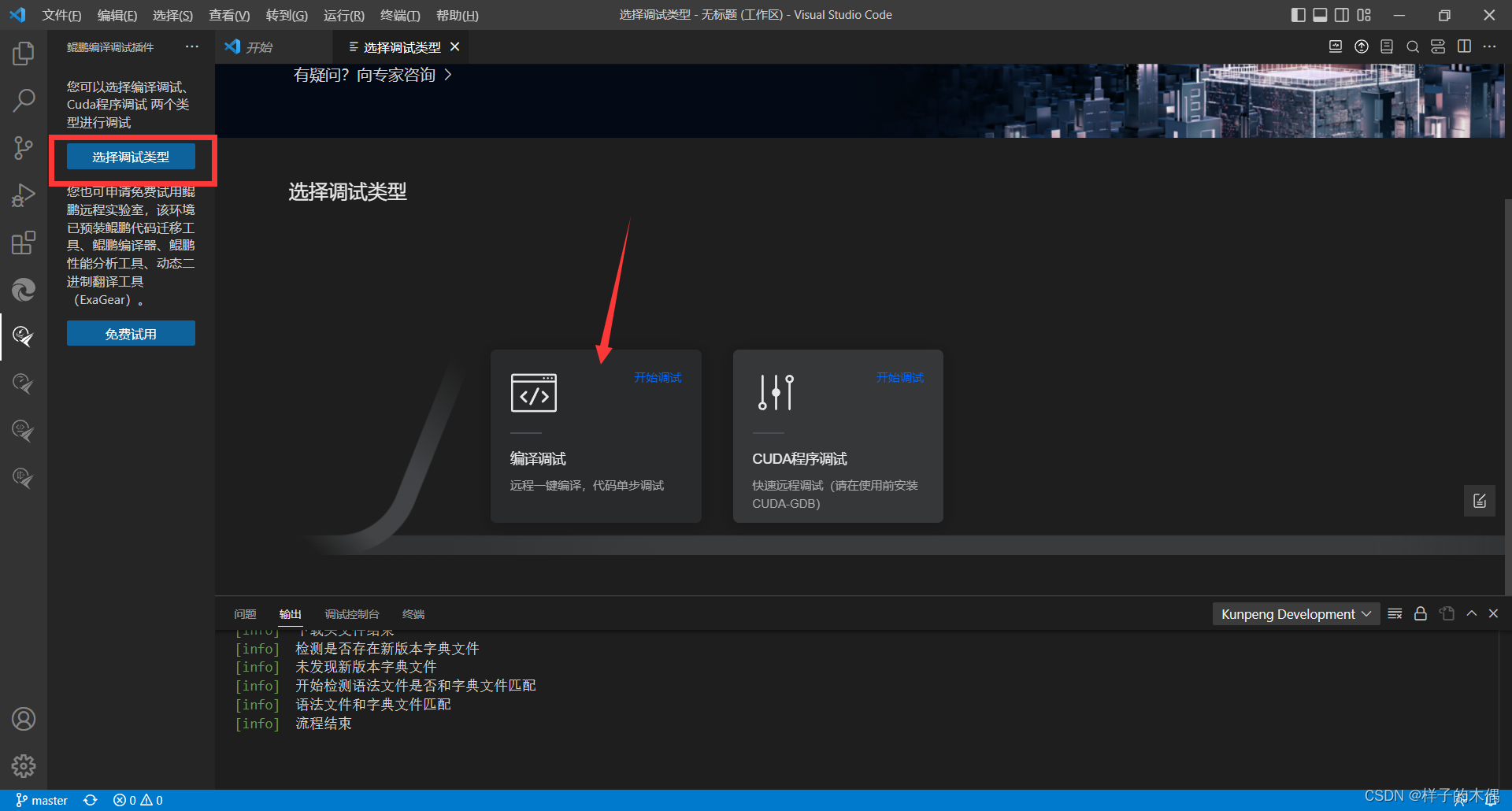The image size is (1512, 811).
Task: Click 开始调试 link on CUDA程序调试 card
Action: pyautogui.click(x=900, y=378)
